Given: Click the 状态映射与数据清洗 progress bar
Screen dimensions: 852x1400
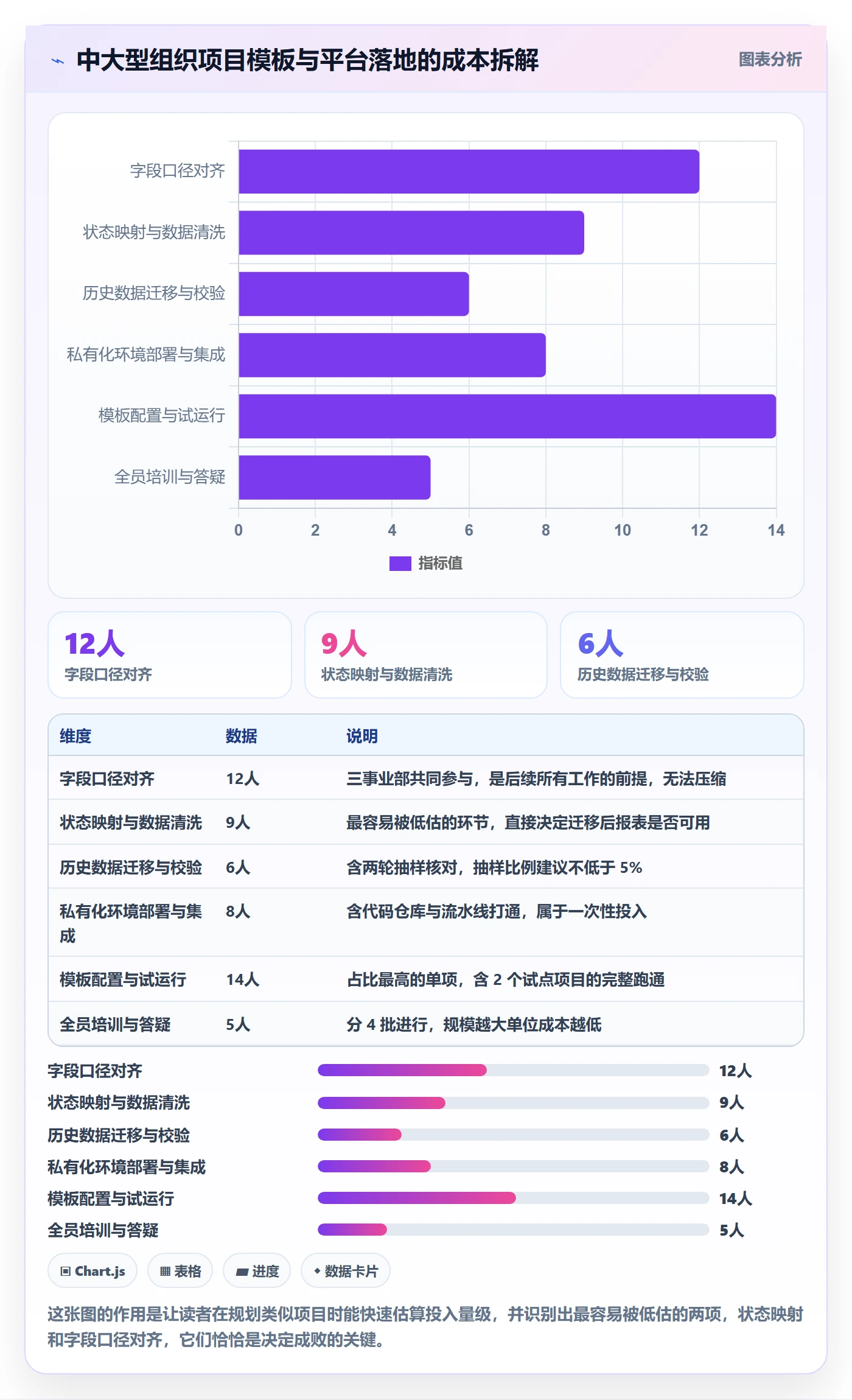Looking at the screenshot, I should pos(514,1103).
